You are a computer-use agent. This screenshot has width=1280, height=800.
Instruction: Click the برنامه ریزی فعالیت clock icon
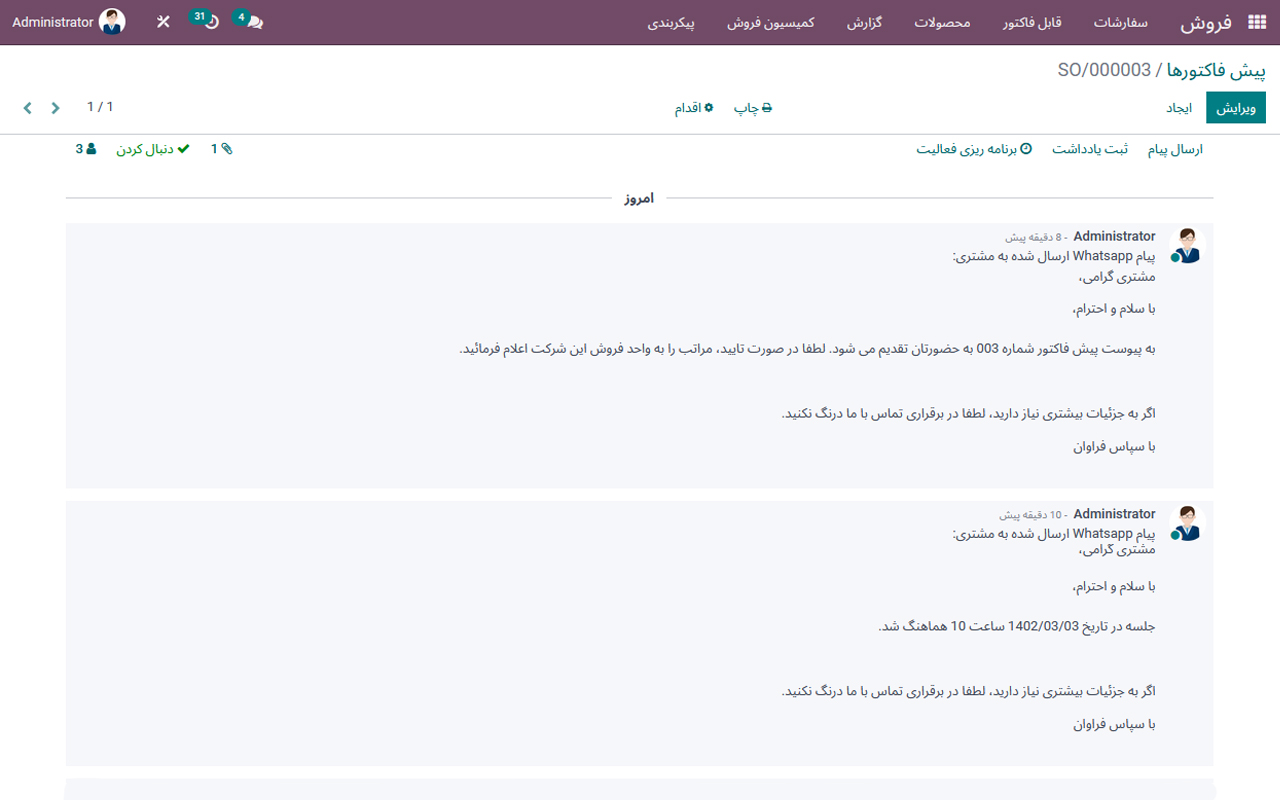[x=1027, y=148]
